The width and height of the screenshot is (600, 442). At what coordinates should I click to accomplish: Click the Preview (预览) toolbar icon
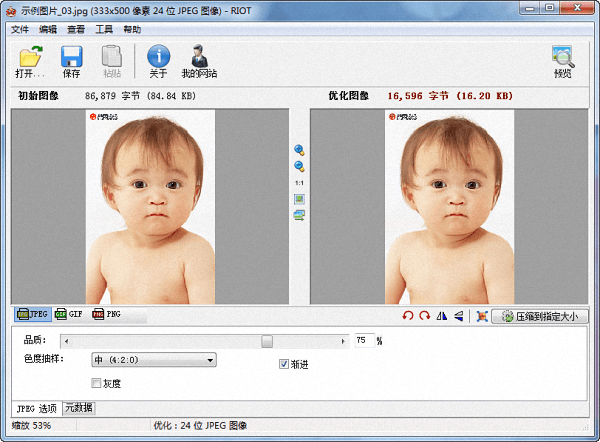click(x=563, y=60)
